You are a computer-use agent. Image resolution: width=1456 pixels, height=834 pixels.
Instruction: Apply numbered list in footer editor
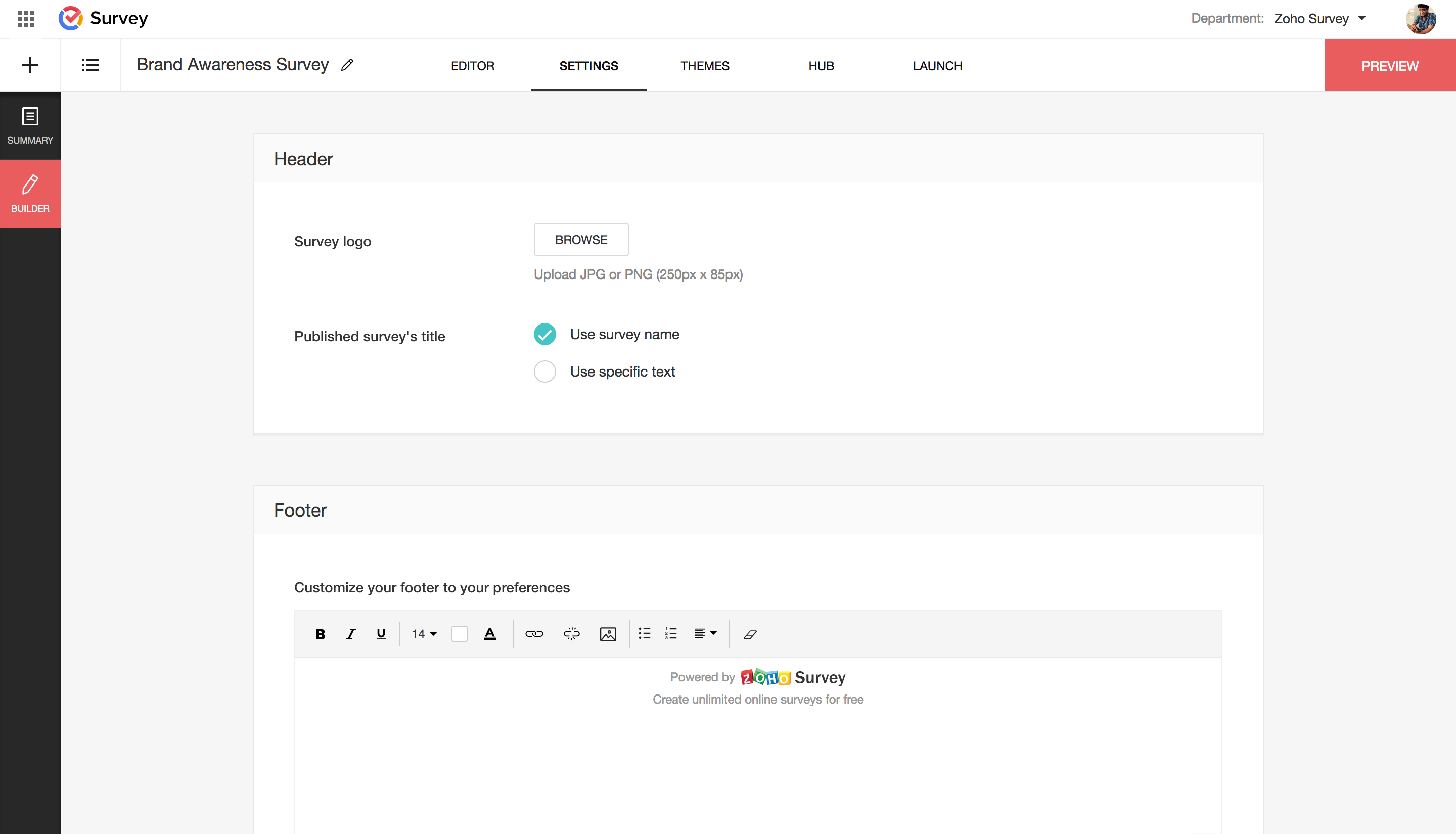pos(671,633)
